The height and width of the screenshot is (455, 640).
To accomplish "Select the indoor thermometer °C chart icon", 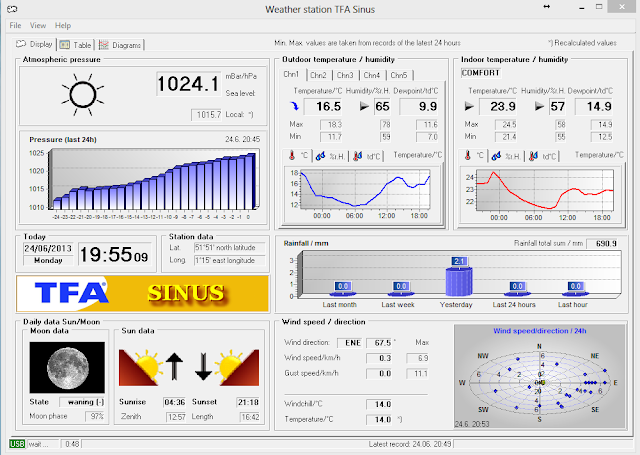I will point(468,155).
